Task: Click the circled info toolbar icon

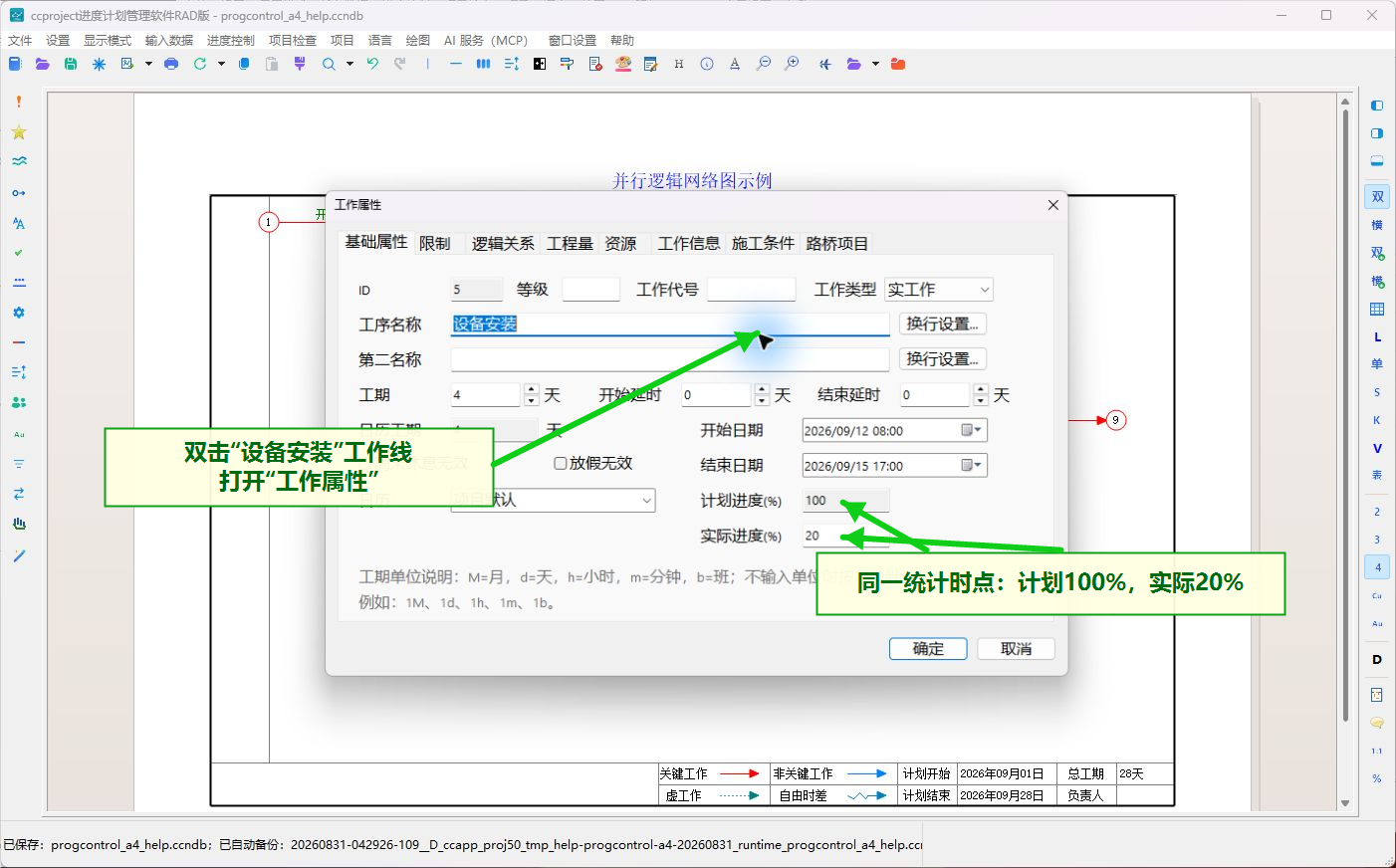Action: (707, 64)
